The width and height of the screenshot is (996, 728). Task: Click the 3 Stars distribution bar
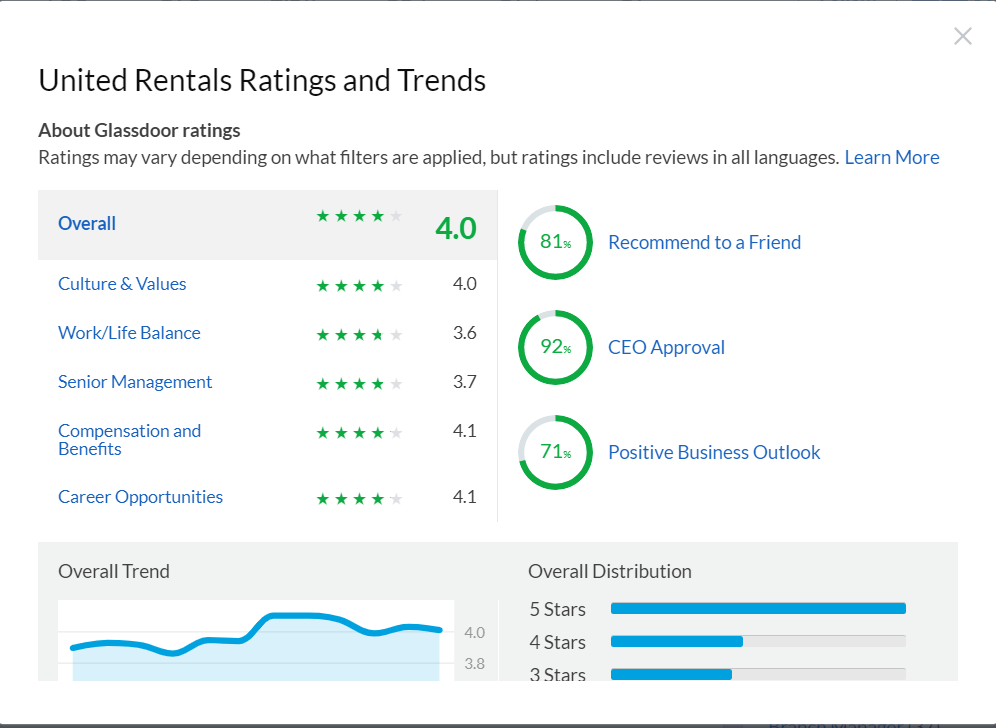[x=758, y=674]
